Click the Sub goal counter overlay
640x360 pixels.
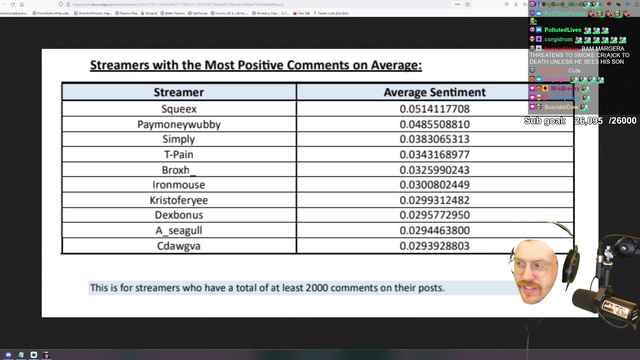click(x=580, y=120)
